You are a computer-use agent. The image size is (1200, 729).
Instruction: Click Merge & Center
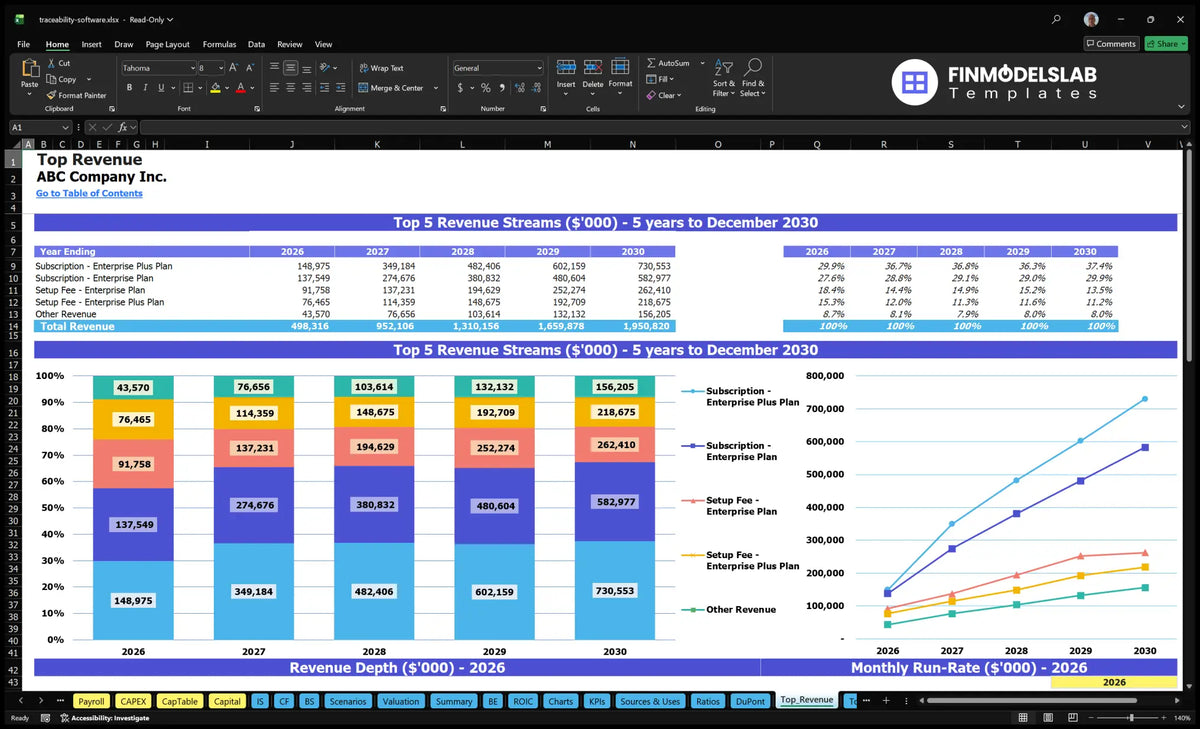click(x=391, y=88)
